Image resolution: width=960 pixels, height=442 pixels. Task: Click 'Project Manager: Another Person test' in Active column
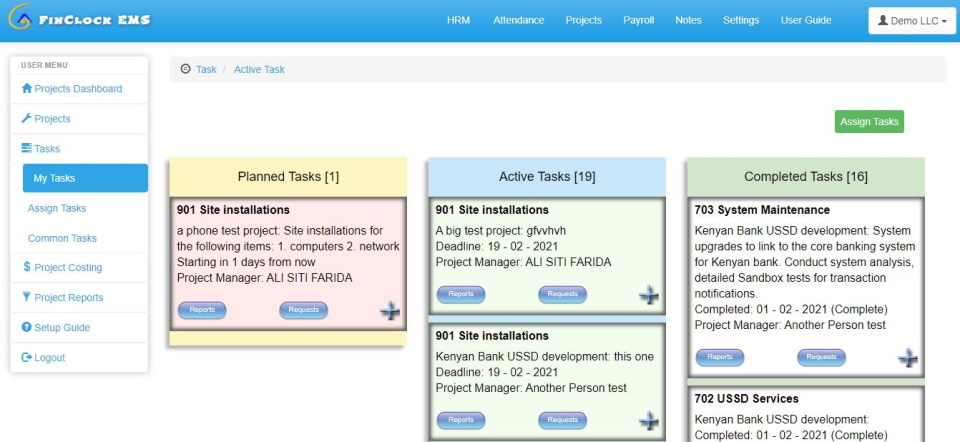(x=531, y=388)
